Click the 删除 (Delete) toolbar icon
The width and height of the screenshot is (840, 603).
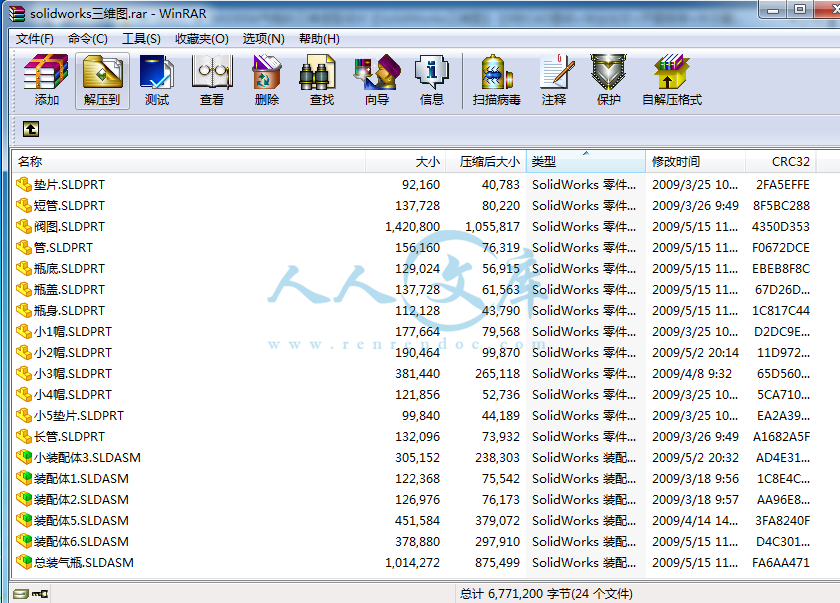tap(267, 80)
